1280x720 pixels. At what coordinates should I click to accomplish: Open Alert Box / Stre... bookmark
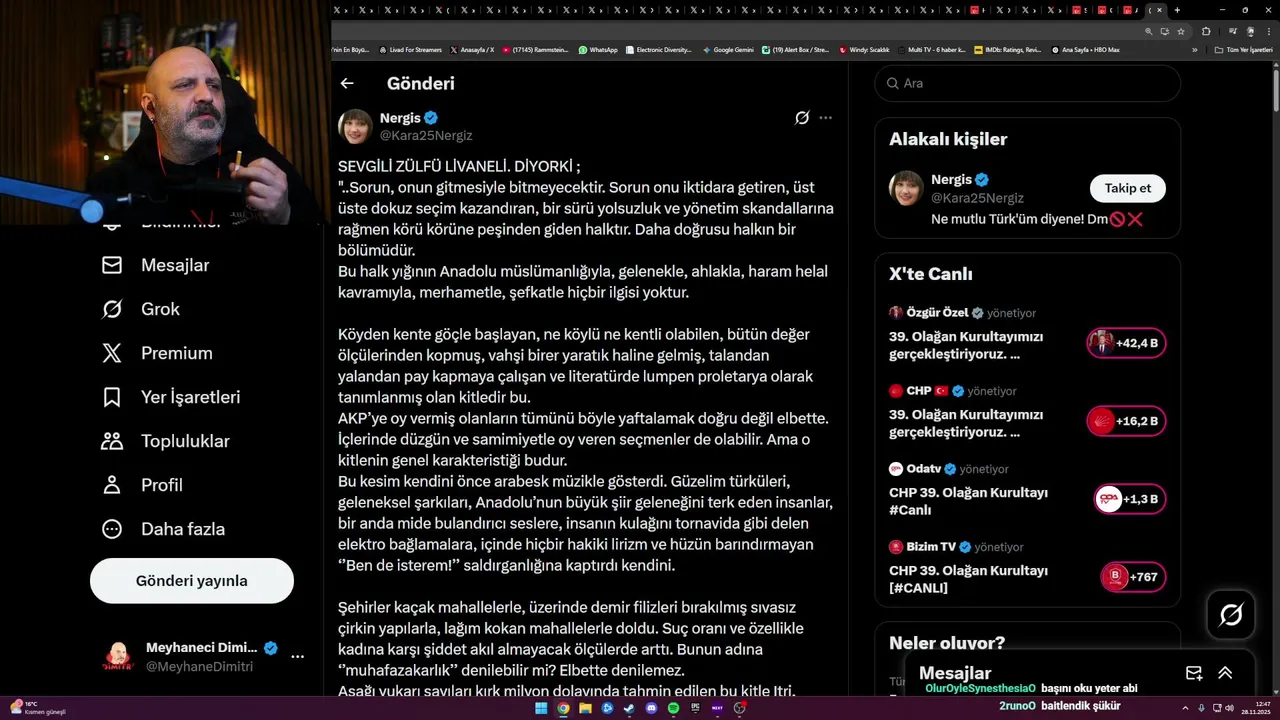[x=795, y=49]
